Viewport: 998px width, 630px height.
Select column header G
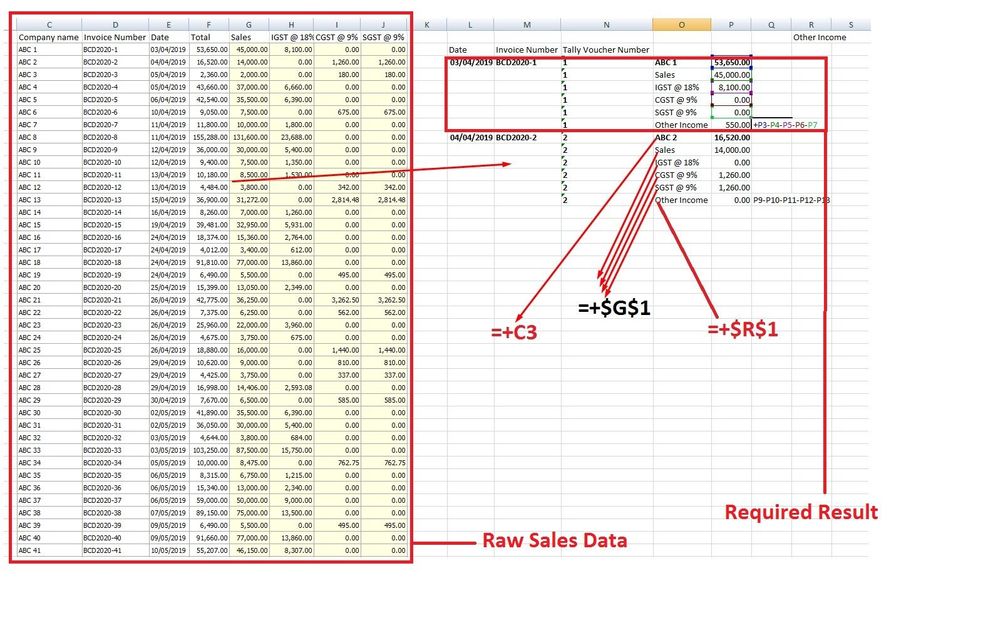click(249, 25)
